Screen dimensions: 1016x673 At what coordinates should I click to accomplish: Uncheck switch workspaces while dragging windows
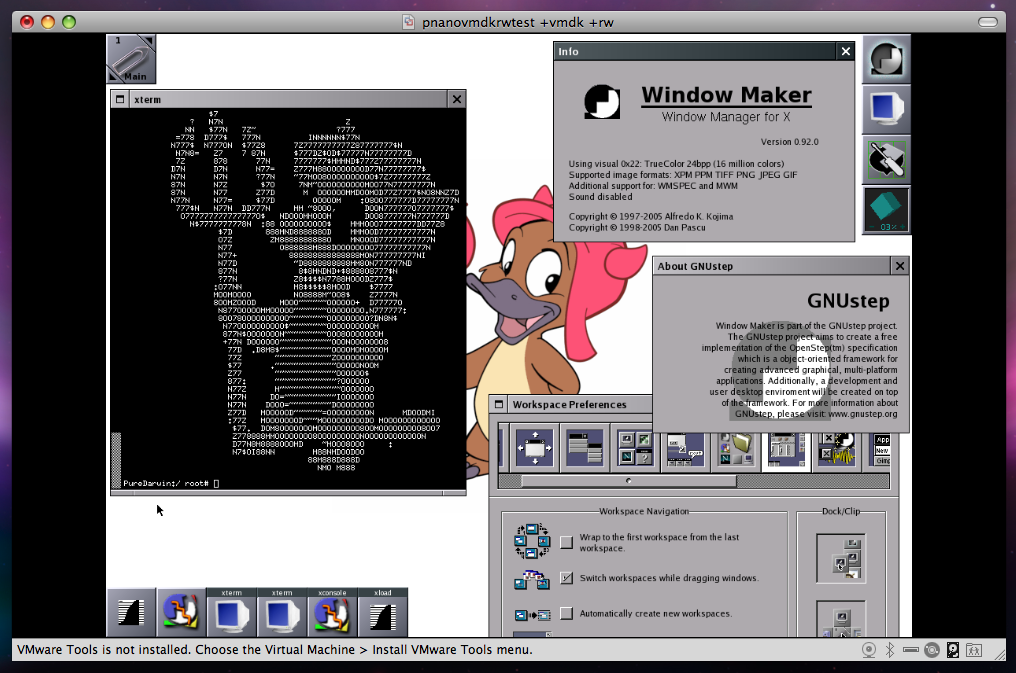pos(566,578)
